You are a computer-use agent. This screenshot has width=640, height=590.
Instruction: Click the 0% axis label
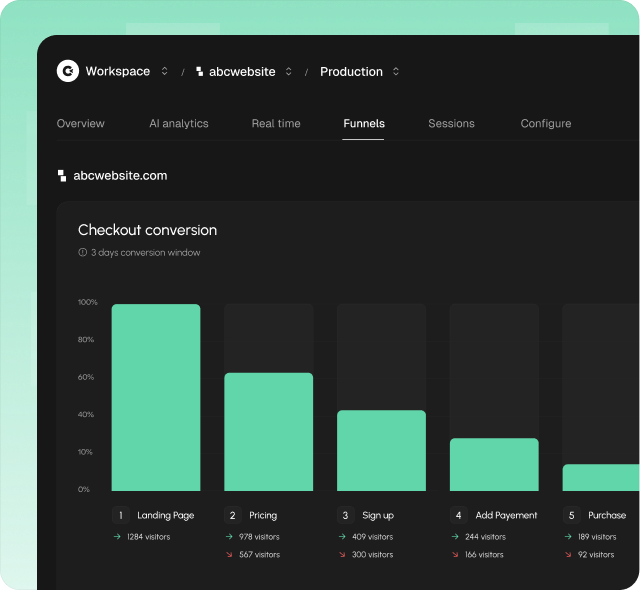(x=84, y=490)
